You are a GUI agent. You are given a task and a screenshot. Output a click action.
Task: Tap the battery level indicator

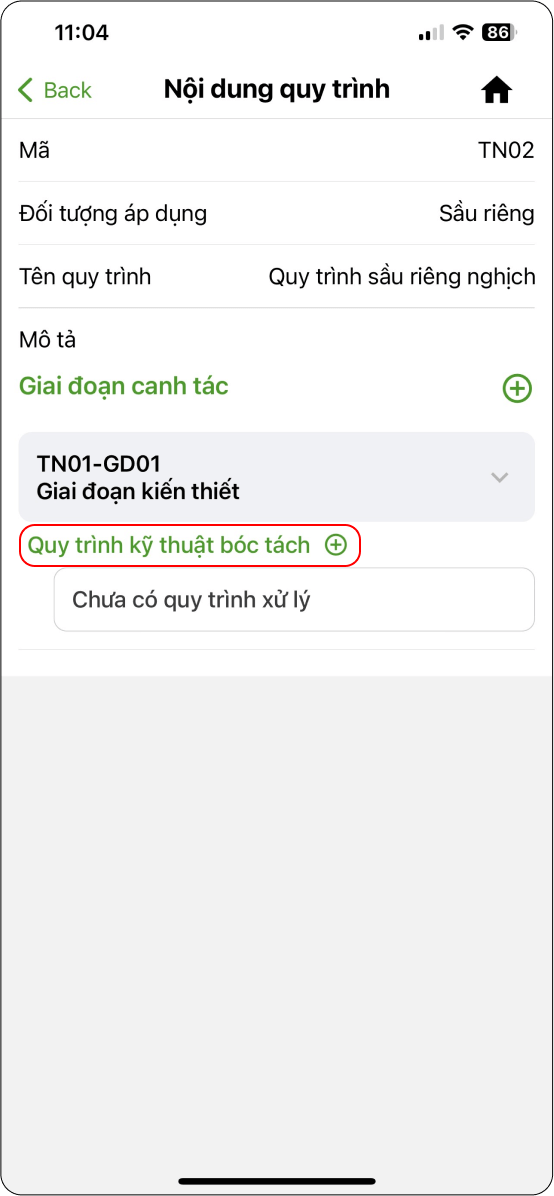tap(500, 33)
